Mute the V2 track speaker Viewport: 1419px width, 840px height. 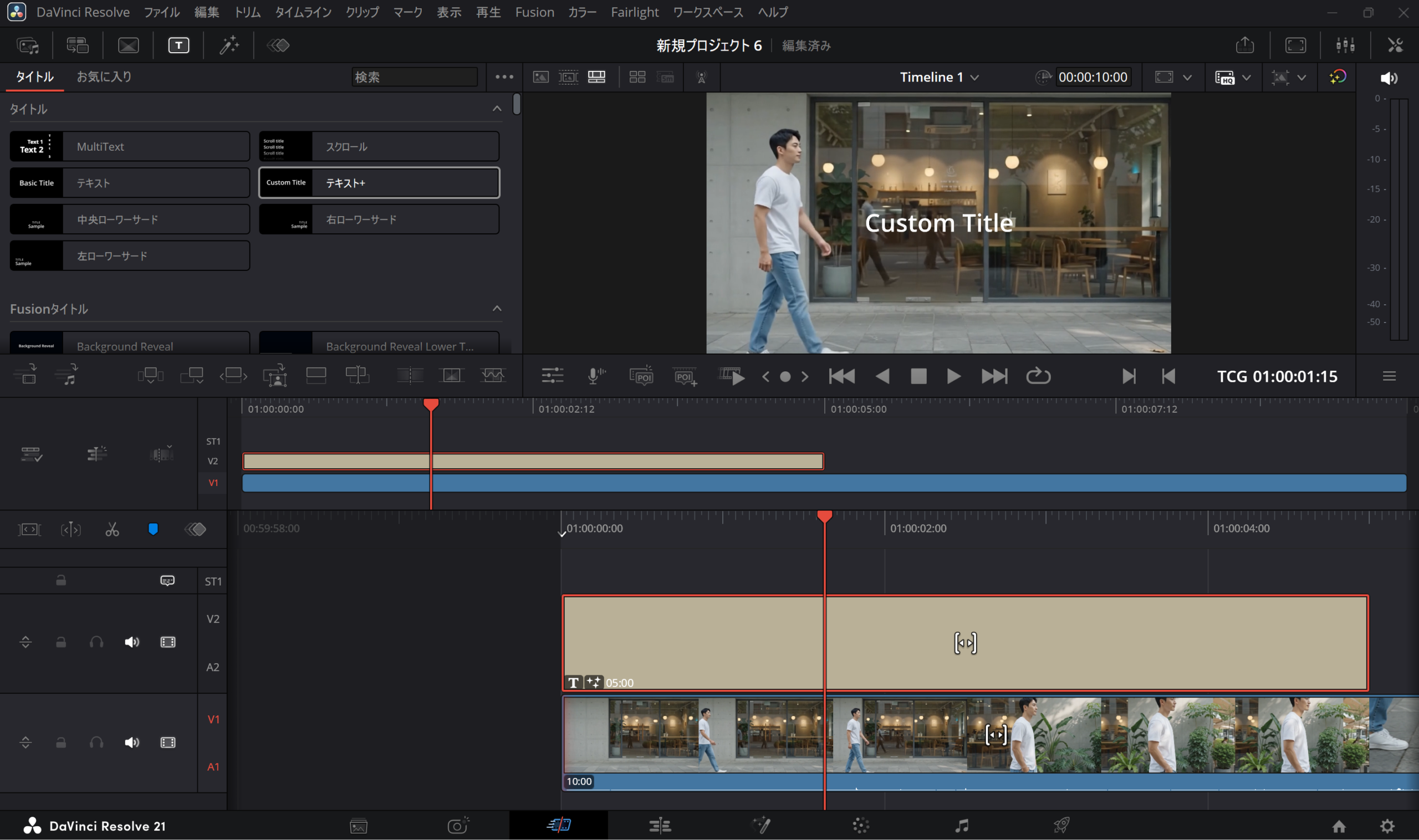coord(132,642)
